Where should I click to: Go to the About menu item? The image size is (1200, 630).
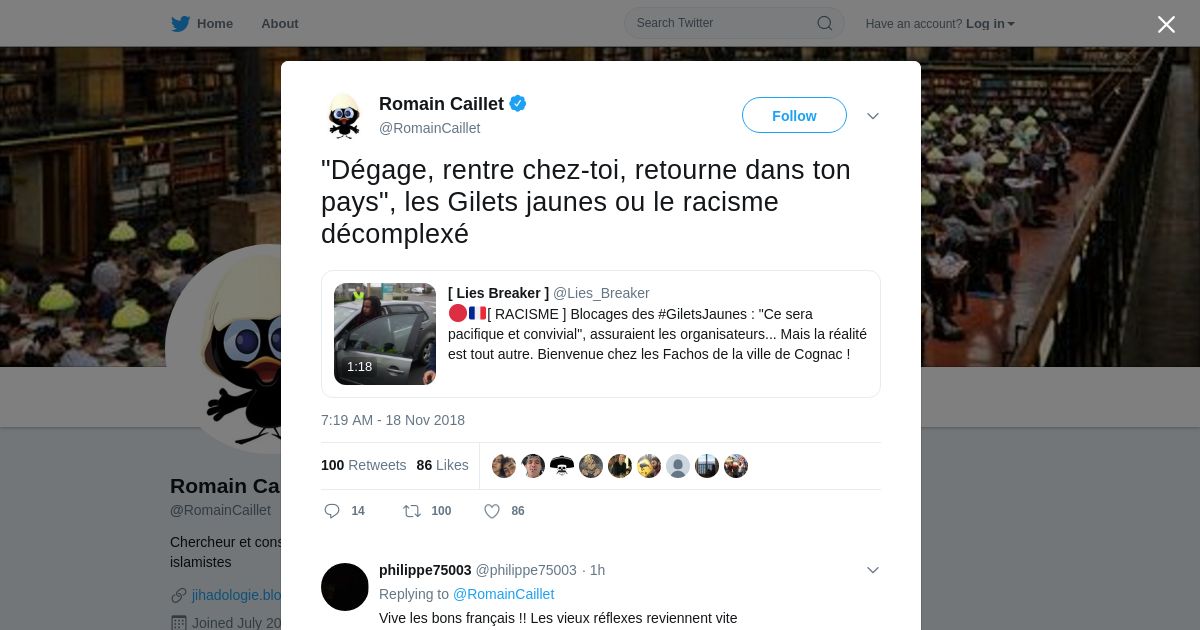280,23
